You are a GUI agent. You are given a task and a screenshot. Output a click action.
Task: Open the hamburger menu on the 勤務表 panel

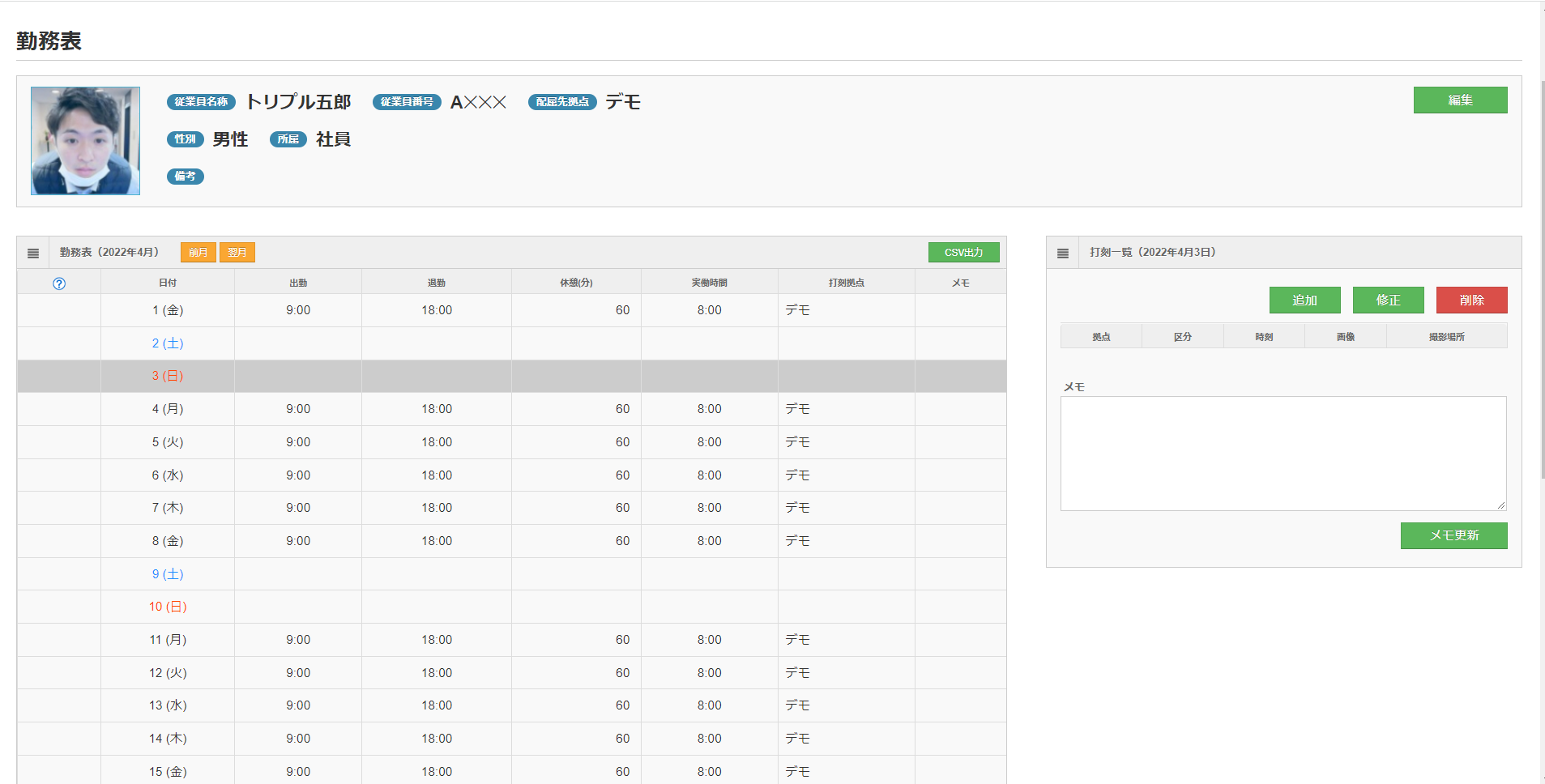coord(33,252)
